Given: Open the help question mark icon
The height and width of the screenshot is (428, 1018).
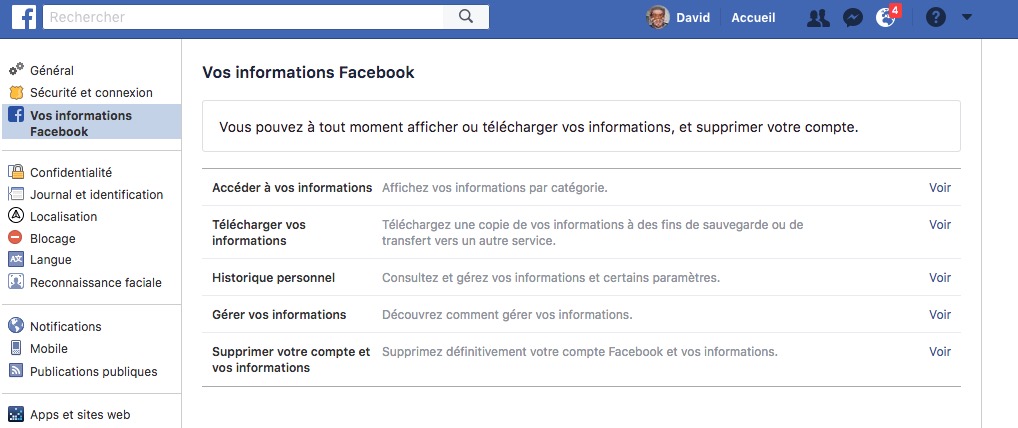Looking at the screenshot, I should (936, 18).
